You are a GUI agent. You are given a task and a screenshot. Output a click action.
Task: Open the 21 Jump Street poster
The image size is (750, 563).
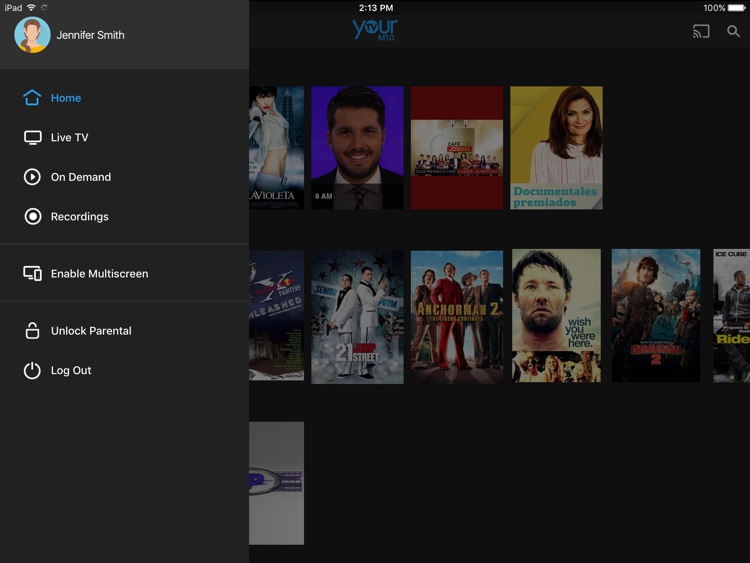pyautogui.click(x=357, y=317)
